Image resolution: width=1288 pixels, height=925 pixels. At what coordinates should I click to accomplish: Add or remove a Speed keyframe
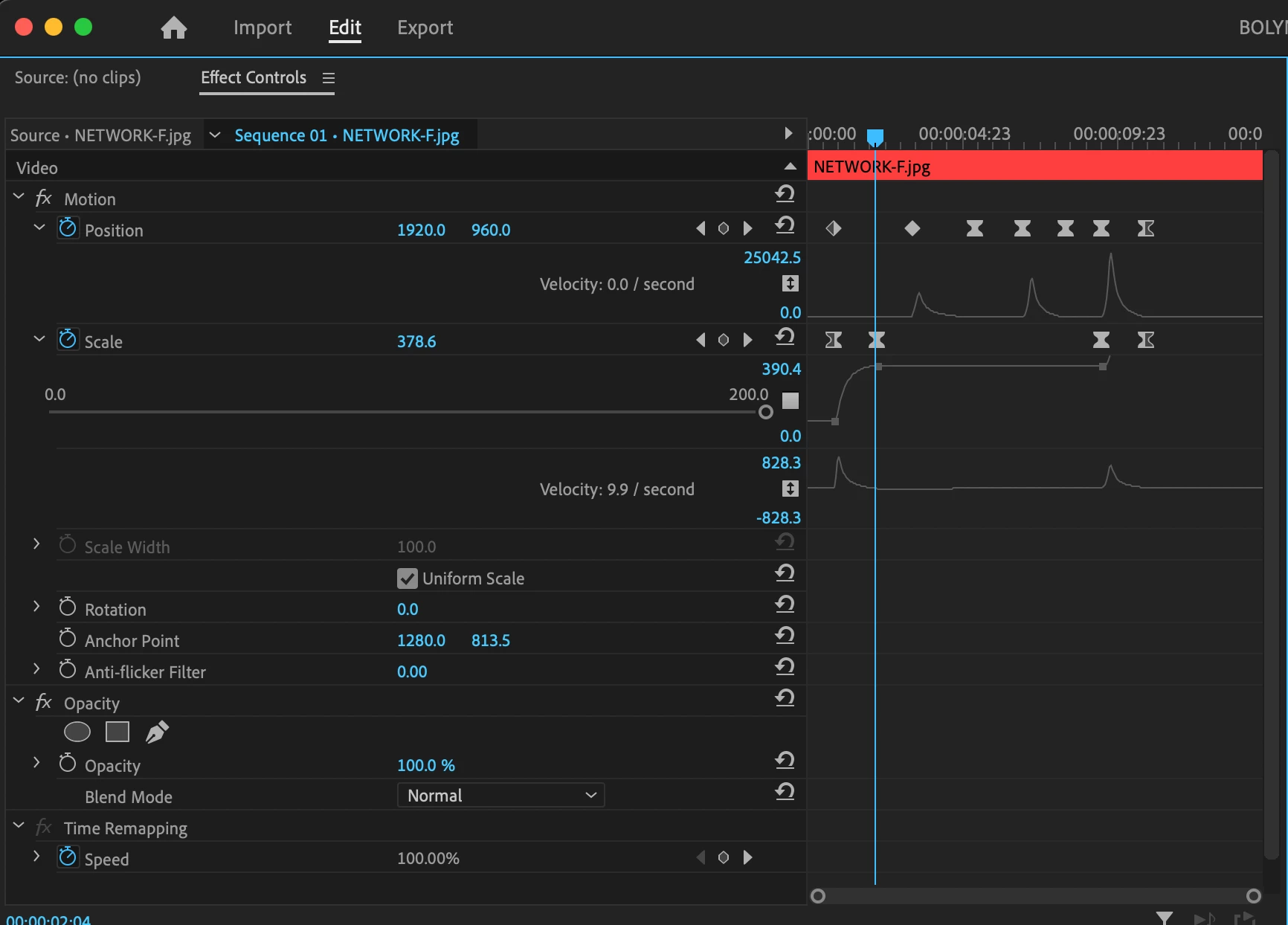point(724,857)
